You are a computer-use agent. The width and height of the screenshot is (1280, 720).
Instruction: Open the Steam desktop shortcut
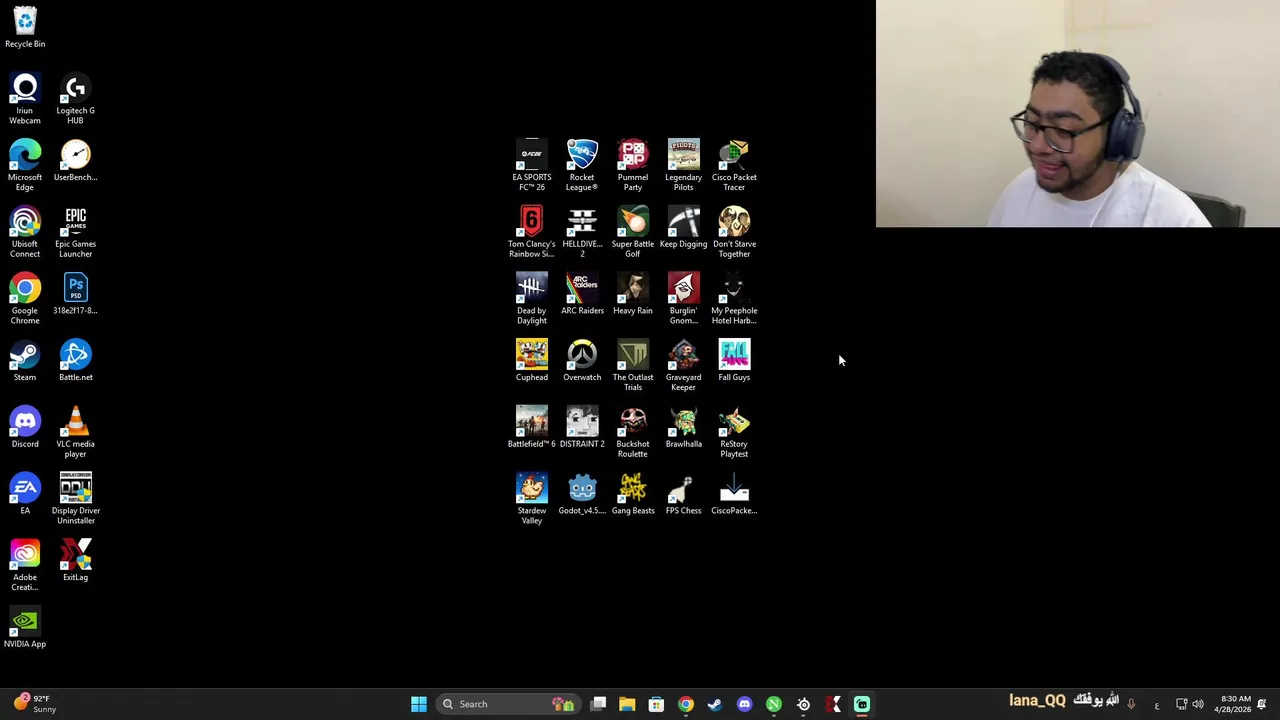(x=25, y=361)
